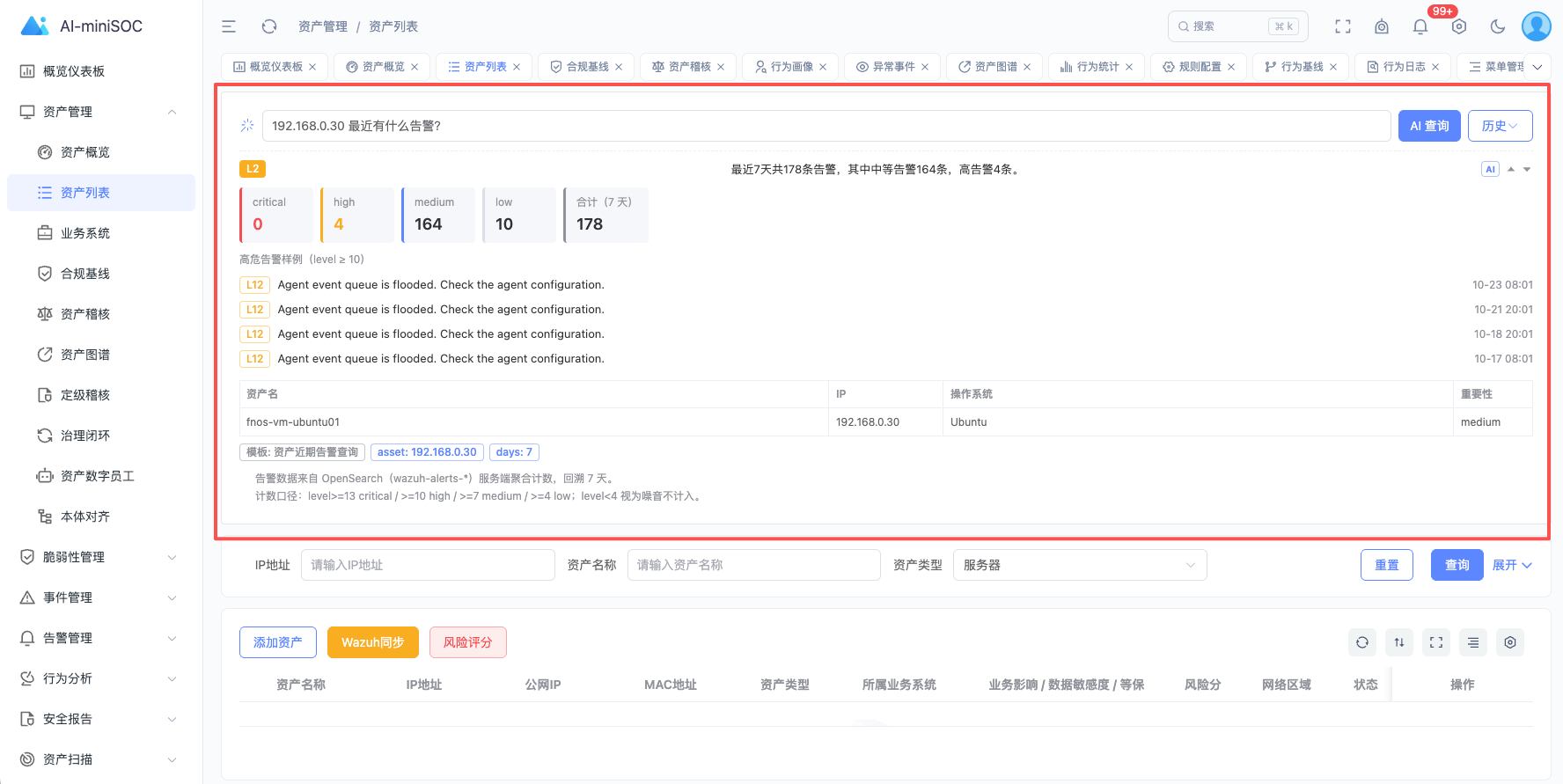Expand more filters with 展开
This screenshot has height=784, width=1563.
click(1512, 565)
